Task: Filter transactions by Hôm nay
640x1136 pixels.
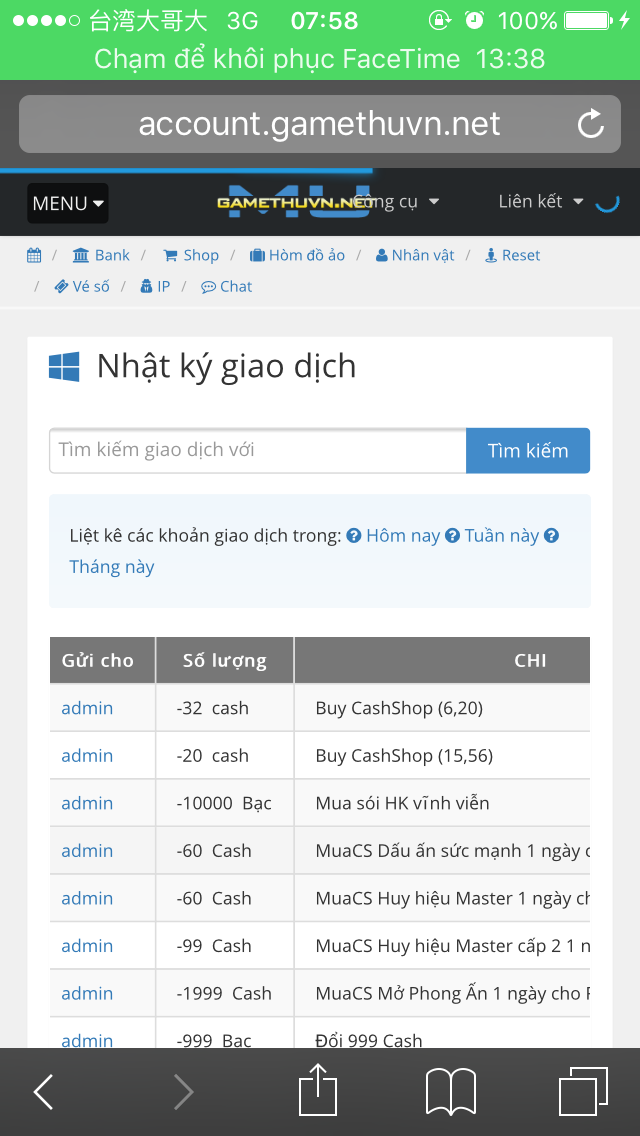Action: [402, 536]
